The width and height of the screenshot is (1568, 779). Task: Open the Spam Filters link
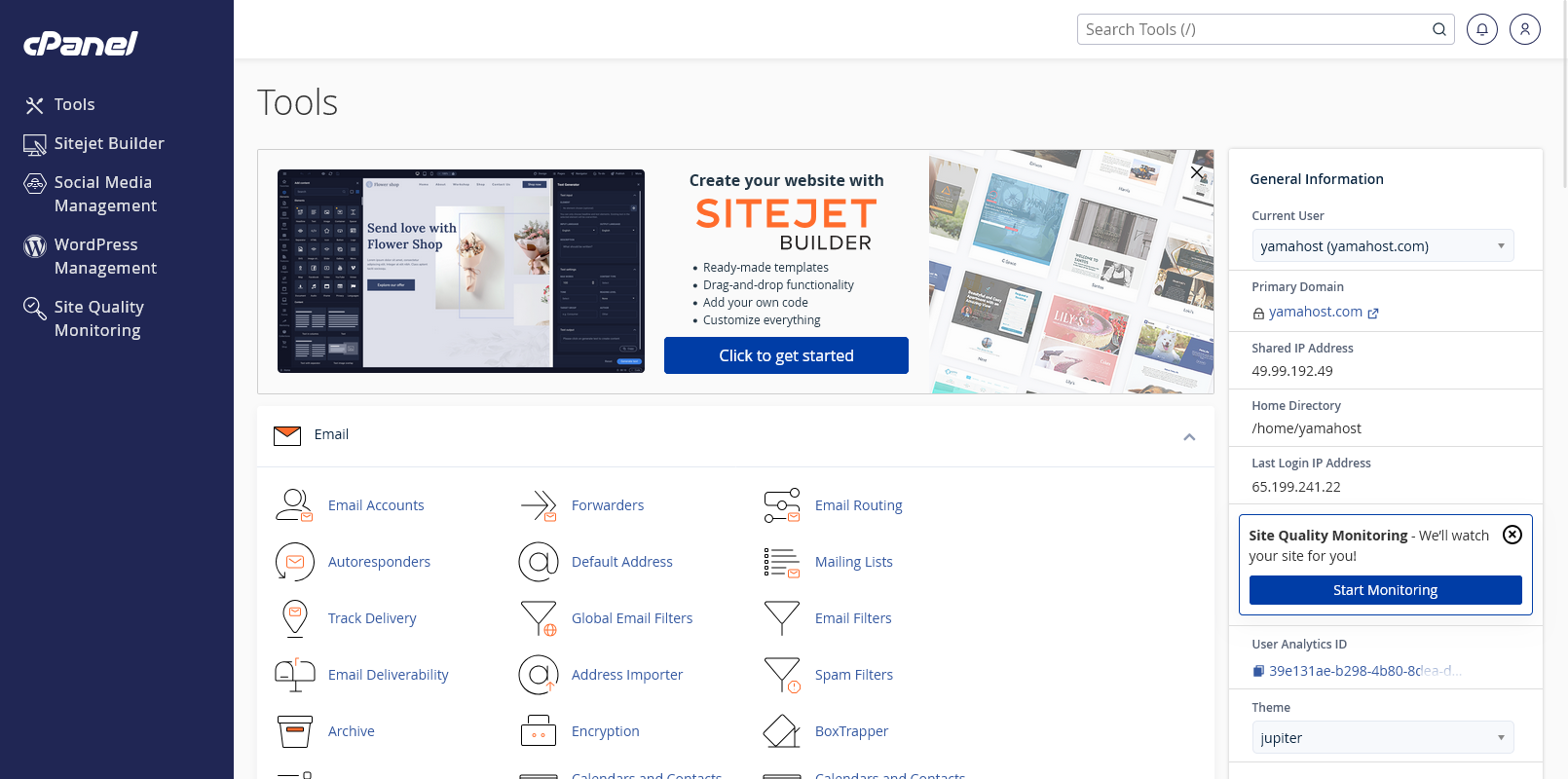tap(854, 675)
